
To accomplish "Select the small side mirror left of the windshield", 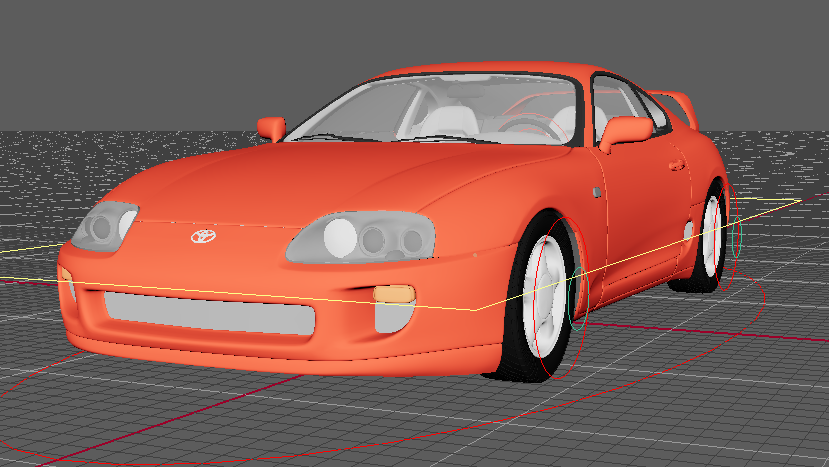I will point(271,128).
